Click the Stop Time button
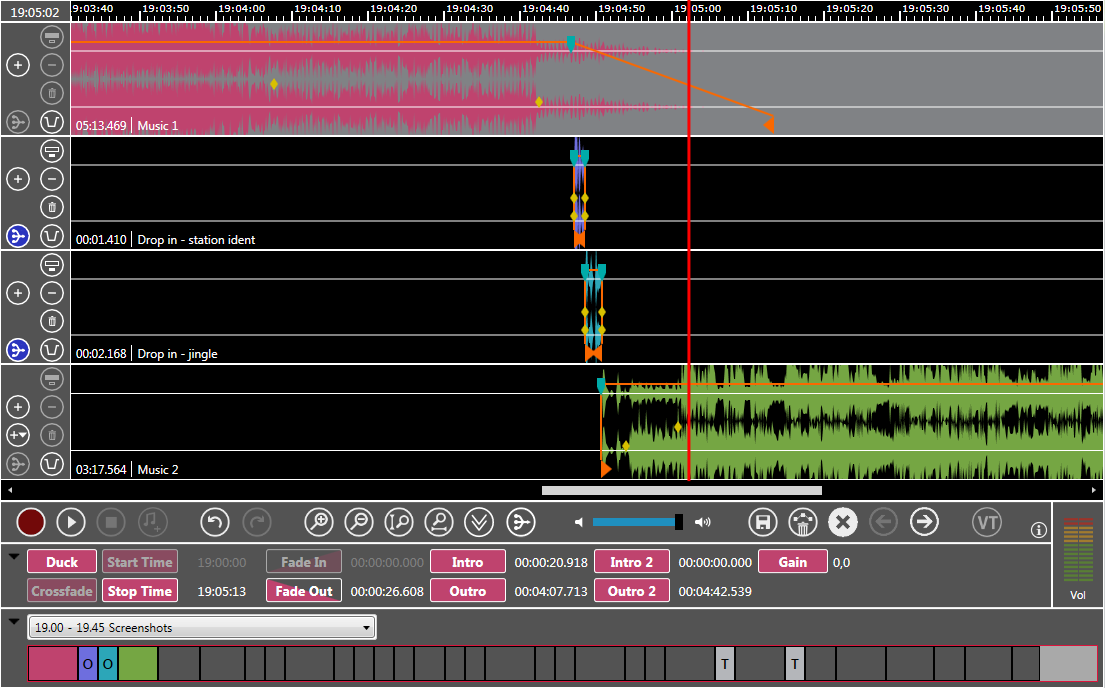The height and width of the screenshot is (688, 1105). (140, 591)
